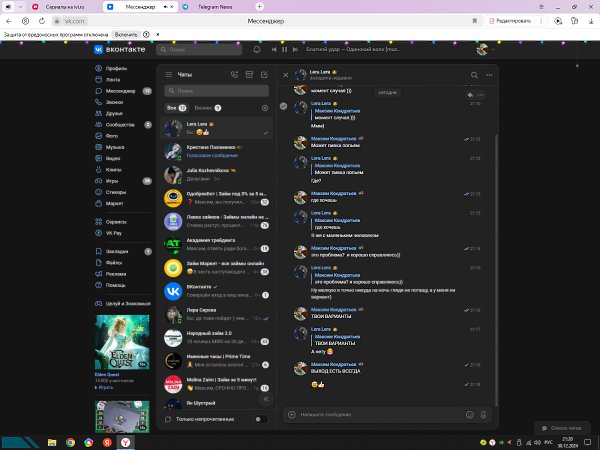600x450 pixels.
Task: Search within the Lera Lera conversation
Action: (x=474, y=75)
